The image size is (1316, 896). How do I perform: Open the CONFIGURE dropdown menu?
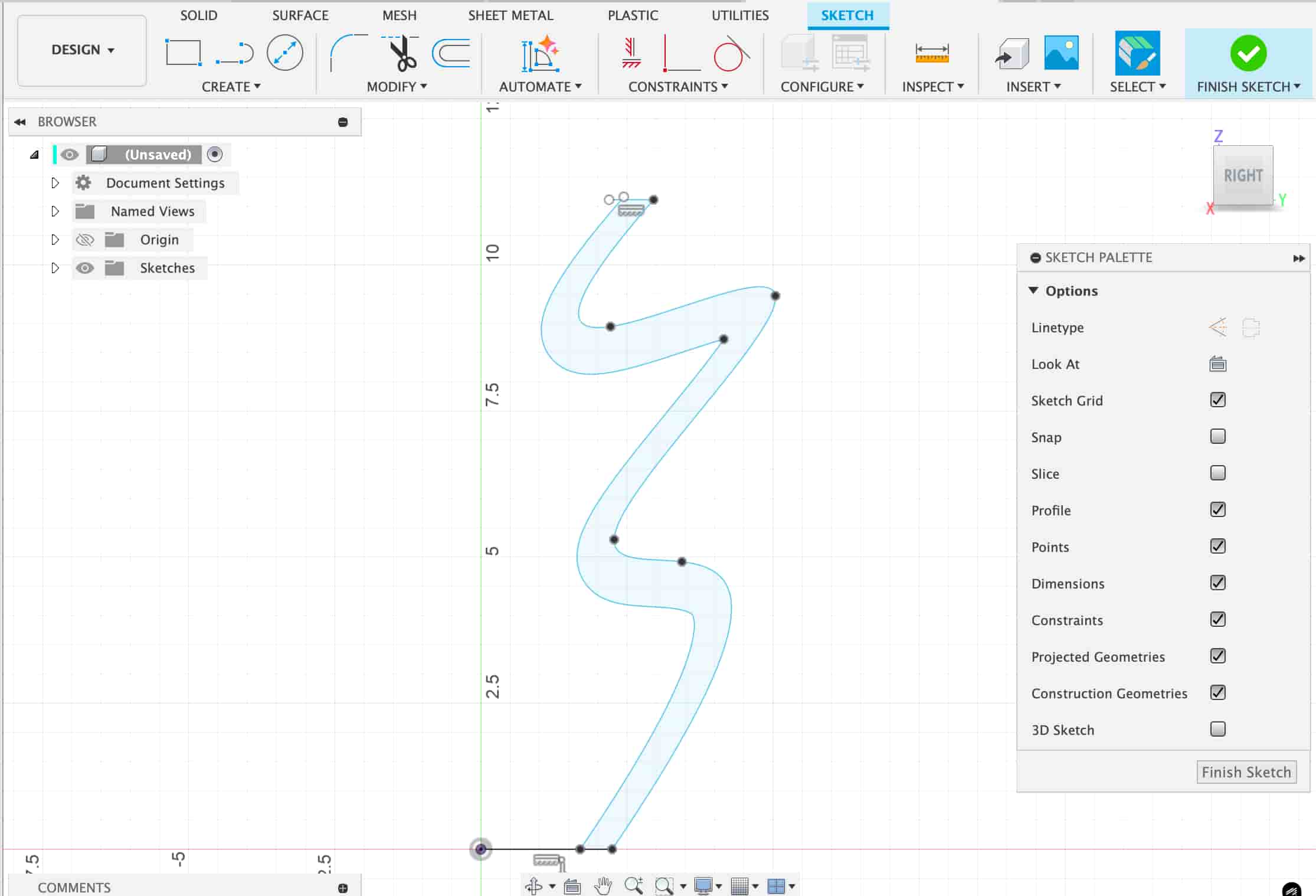822,87
